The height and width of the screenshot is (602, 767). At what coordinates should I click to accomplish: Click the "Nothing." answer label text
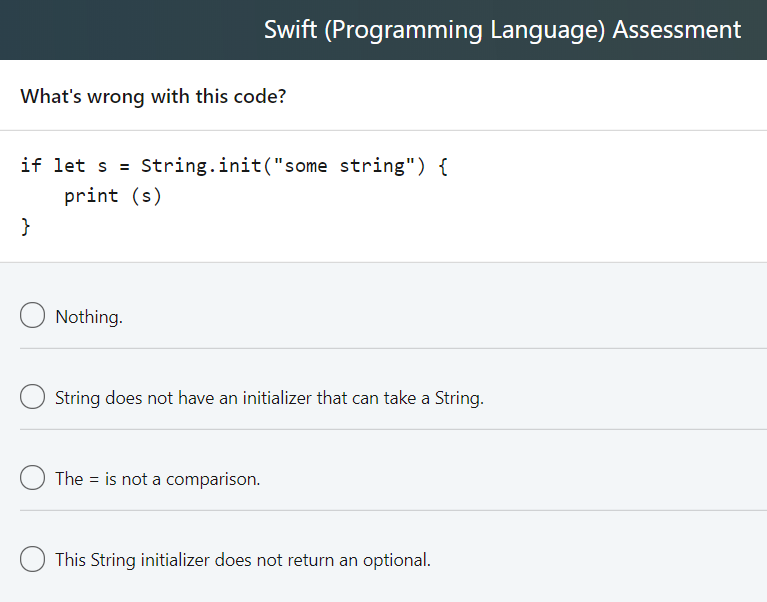pyautogui.click(x=89, y=317)
